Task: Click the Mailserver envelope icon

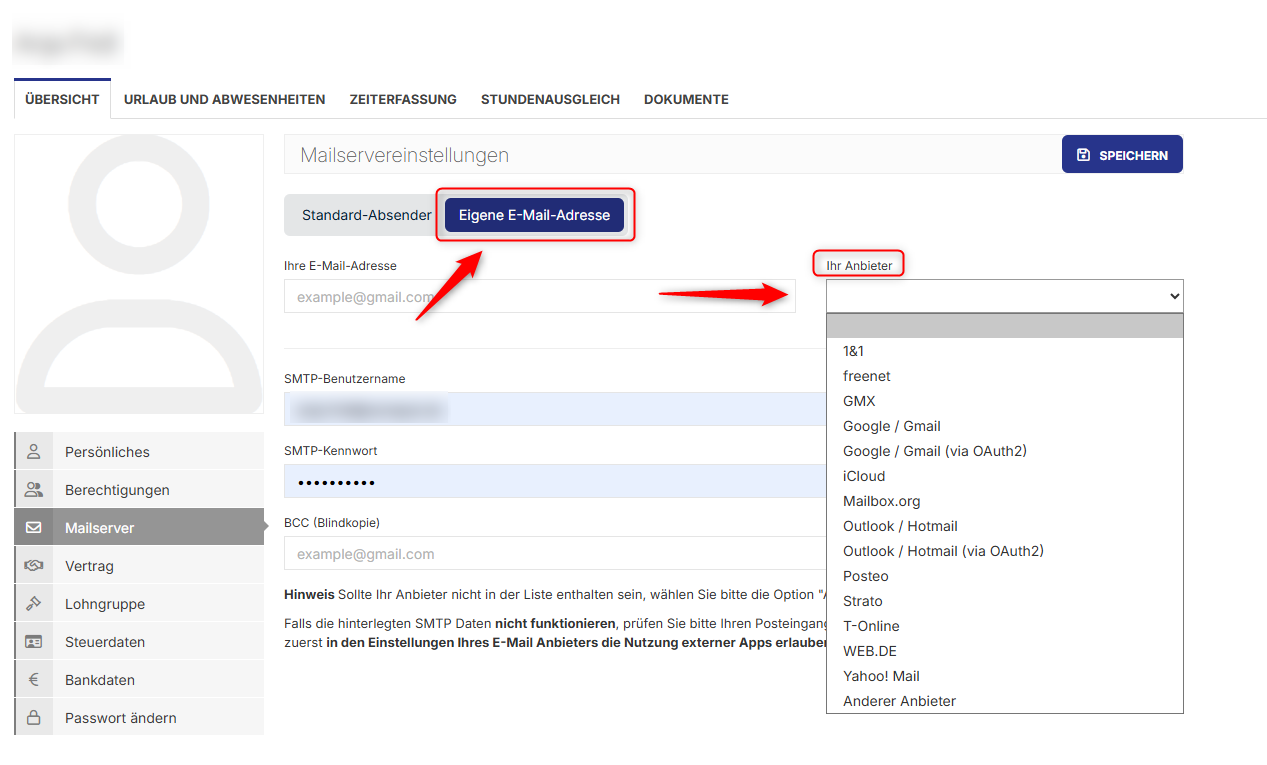Action: (33, 527)
